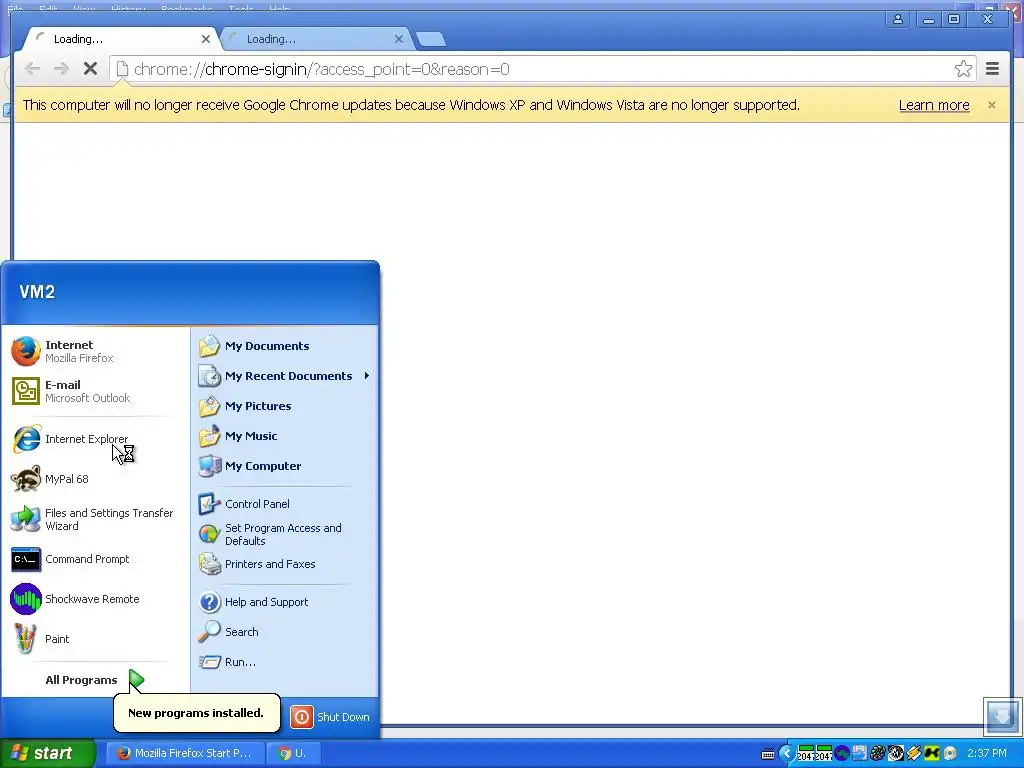The height and width of the screenshot is (768, 1024).
Task: Click the Chrome address bar
Action: (x=542, y=69)
